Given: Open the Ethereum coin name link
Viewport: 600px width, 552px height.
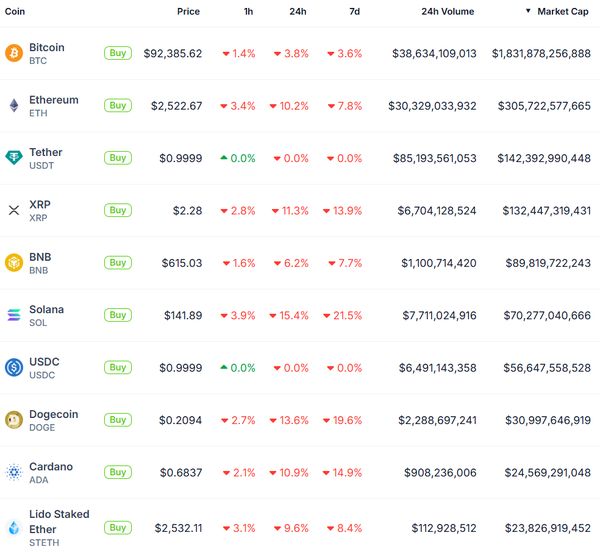Looking at the screenshot, I should [x=54, y=100].
